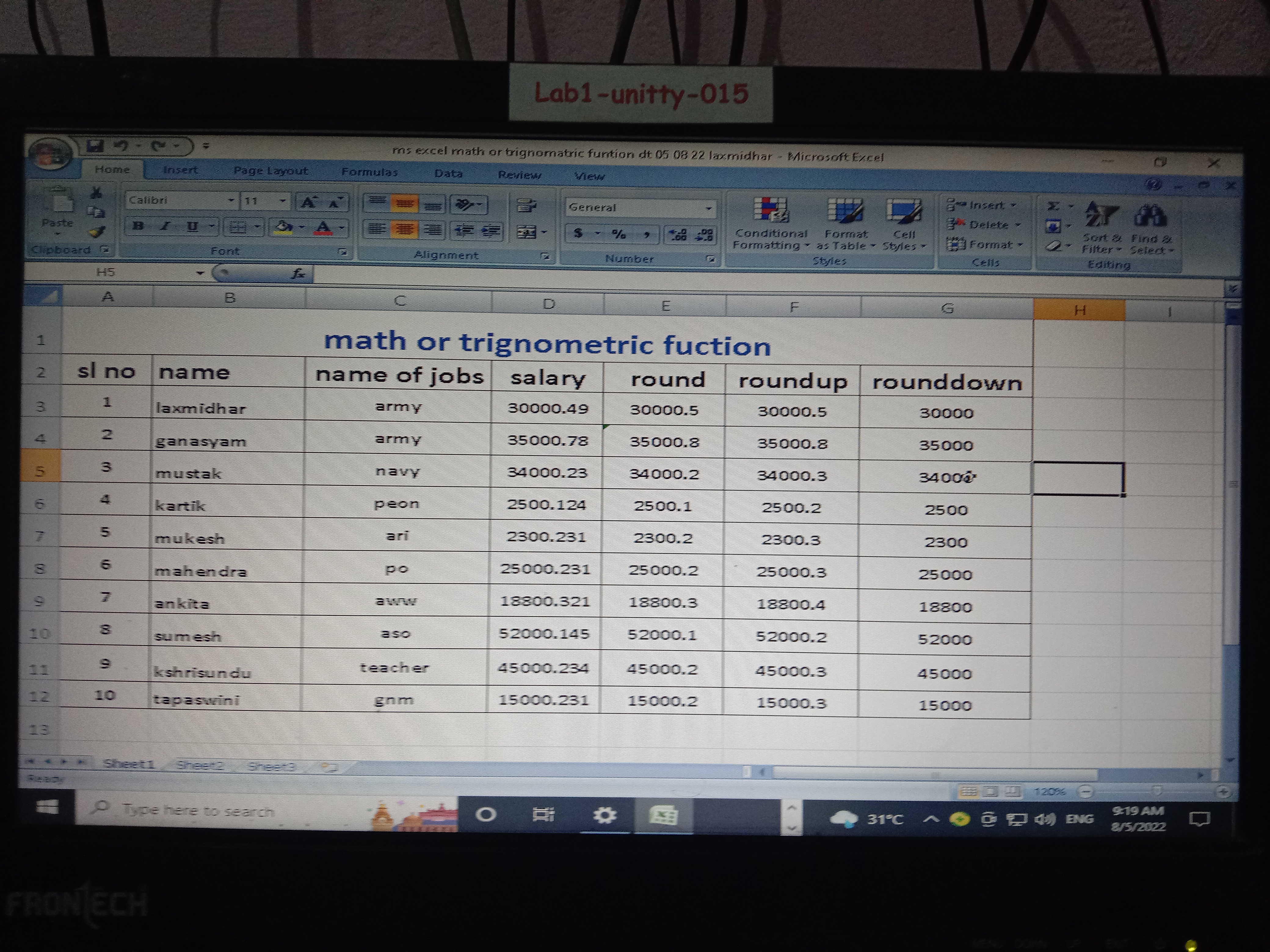Click the Save icon in quick access toolbar
The width and height of the screenshot is (1270, 952).
tap(95, 146)
